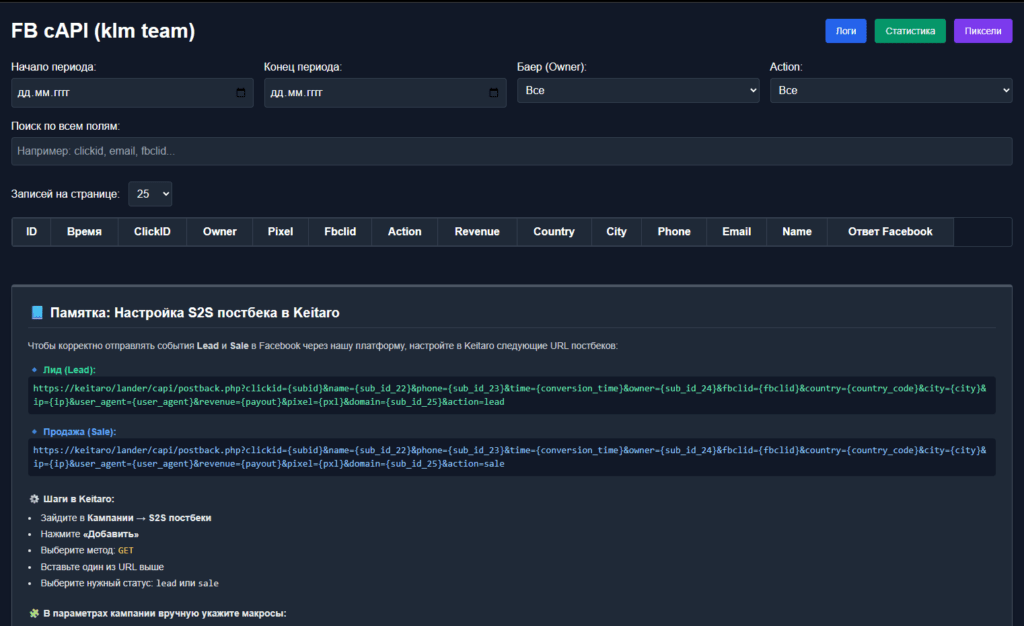Click the Зайдите в Кампании S2S постбеки step

125,518
